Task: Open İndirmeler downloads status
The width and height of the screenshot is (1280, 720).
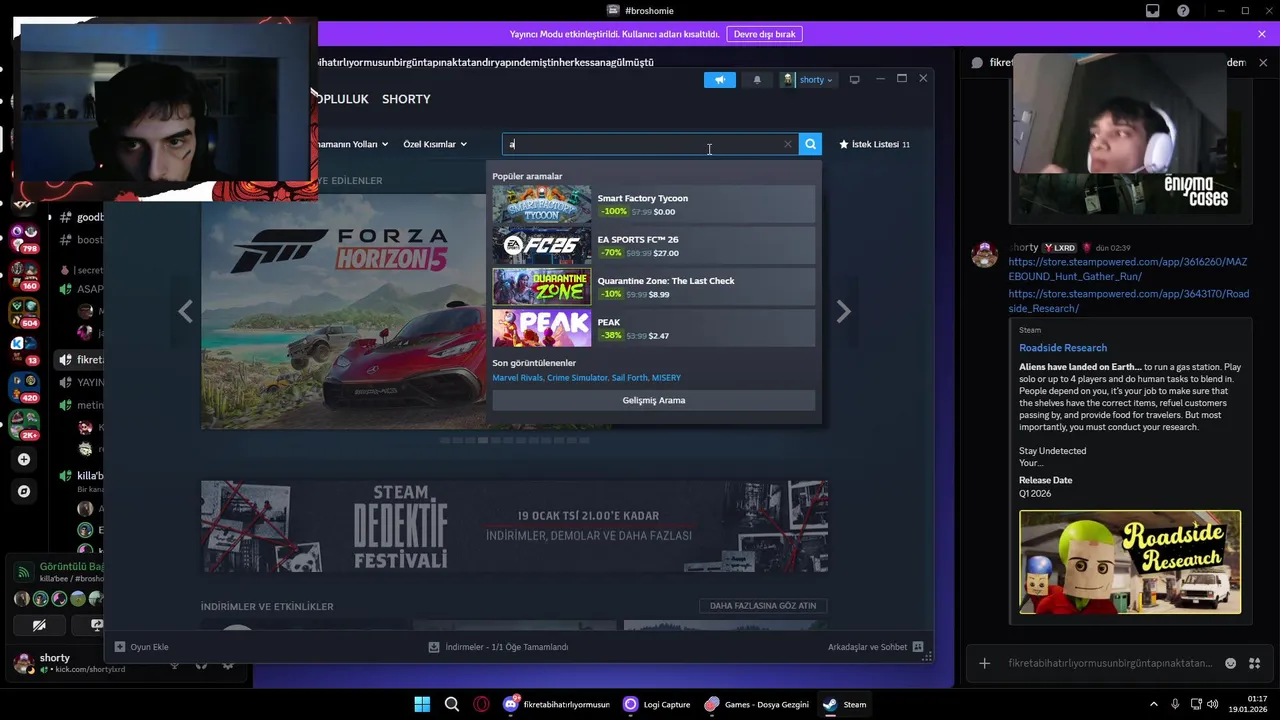Action: (498, 647)
